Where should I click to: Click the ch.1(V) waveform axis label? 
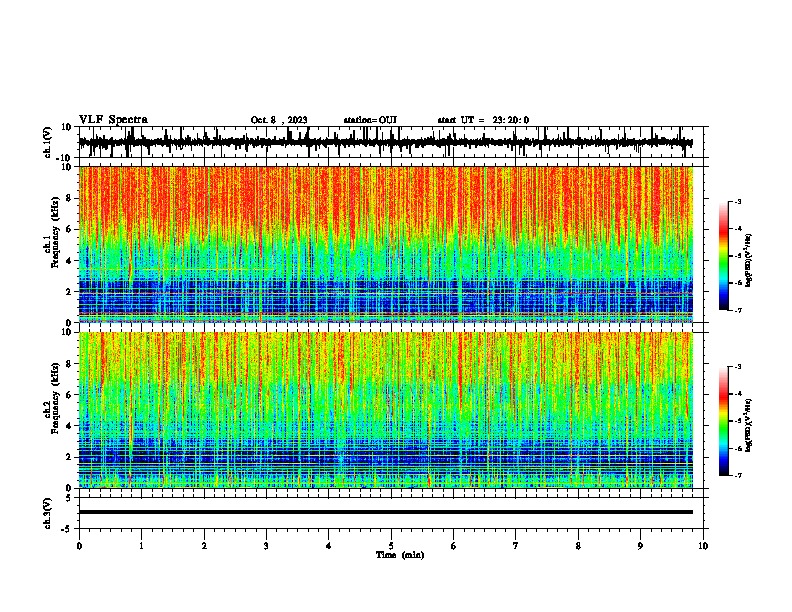click(x=48, y=142)
